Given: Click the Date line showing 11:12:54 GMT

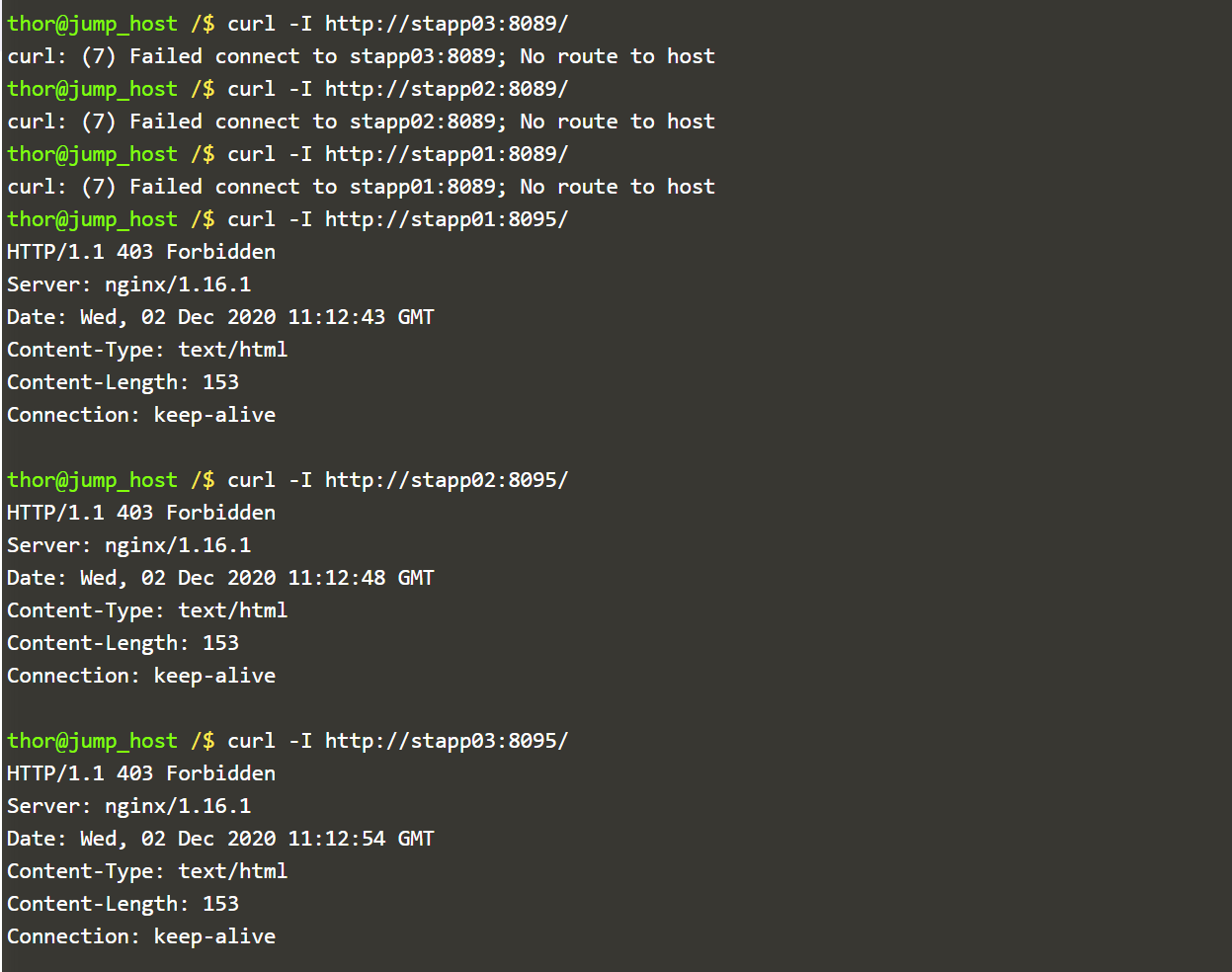Looking at the screenshot, I should (220, 839).
